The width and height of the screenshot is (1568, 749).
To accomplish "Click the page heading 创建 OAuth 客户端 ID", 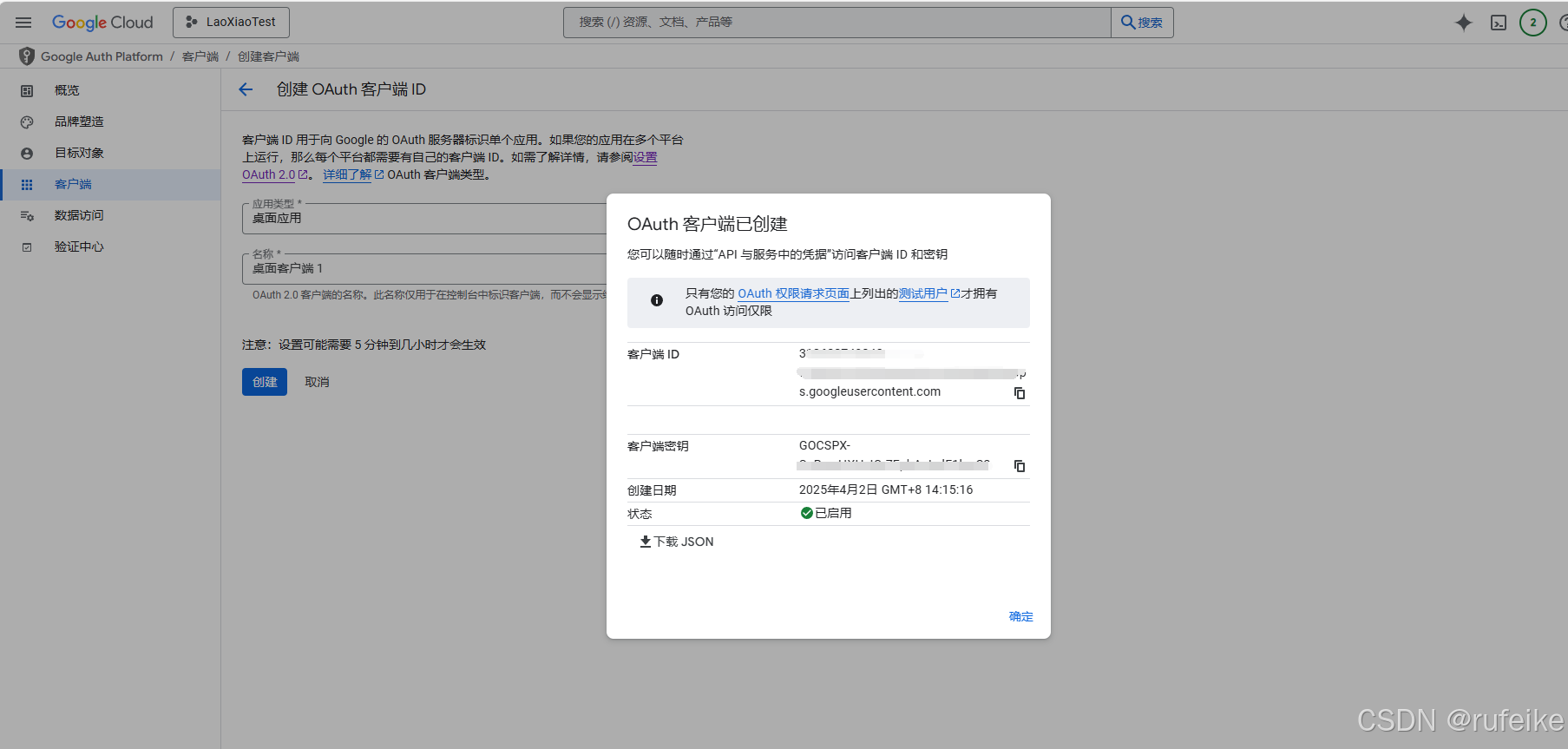I will (x=351, y=89).
